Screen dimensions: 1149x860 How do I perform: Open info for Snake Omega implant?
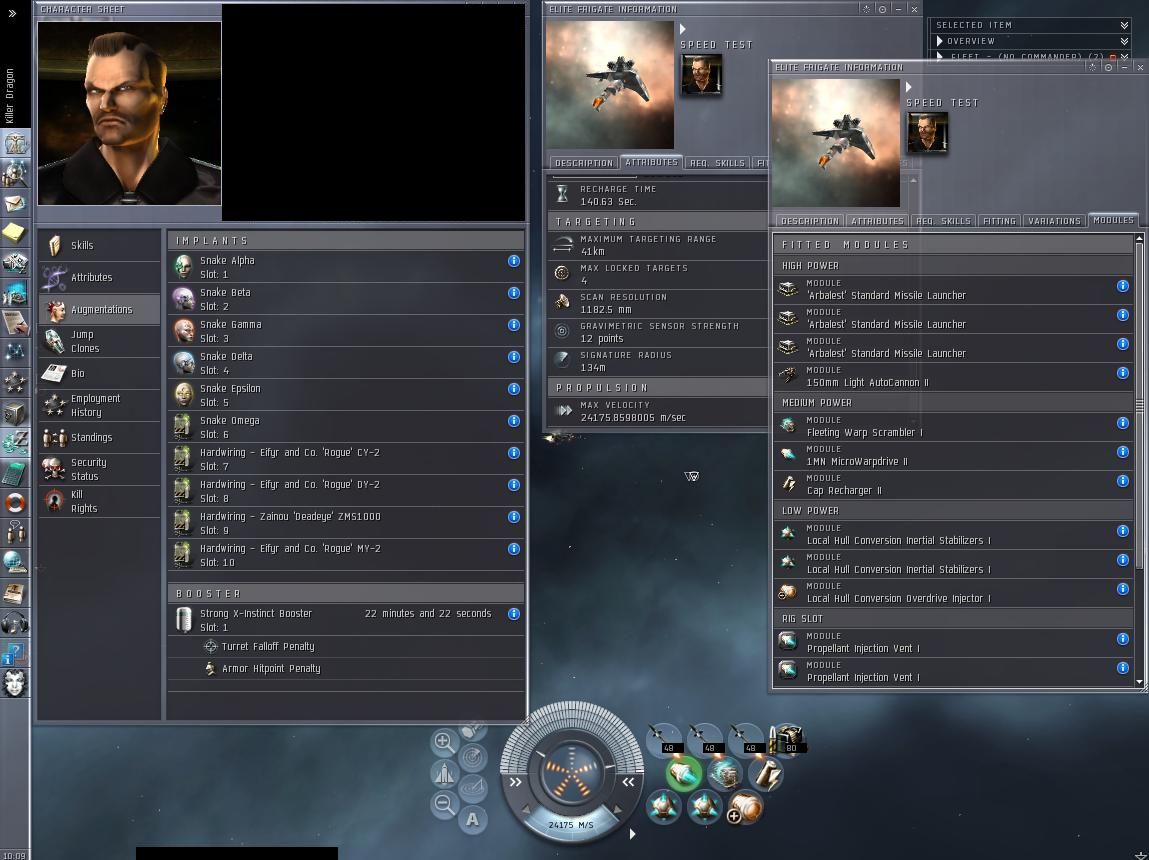[514, 420]
